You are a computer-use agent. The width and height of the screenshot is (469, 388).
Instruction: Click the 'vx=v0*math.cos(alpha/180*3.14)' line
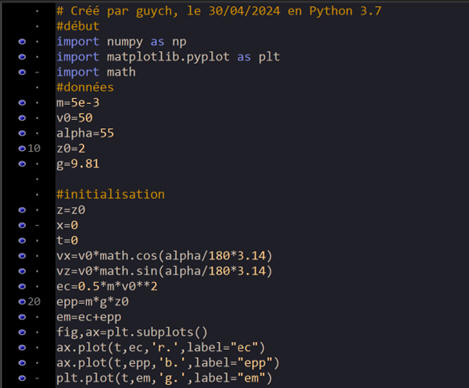(x=164, y=256)
